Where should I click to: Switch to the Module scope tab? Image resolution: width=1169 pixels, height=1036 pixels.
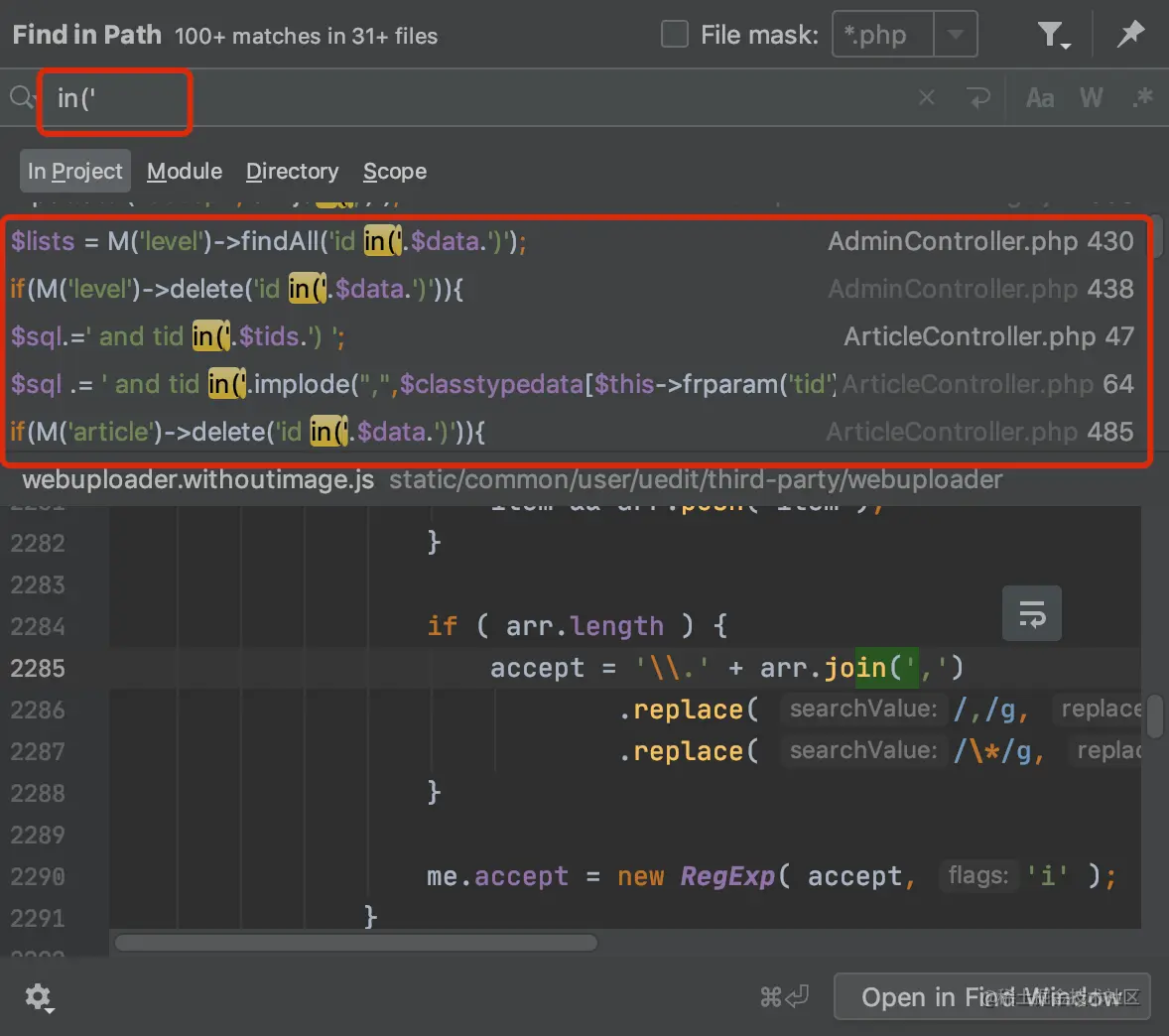coord(185,171)
